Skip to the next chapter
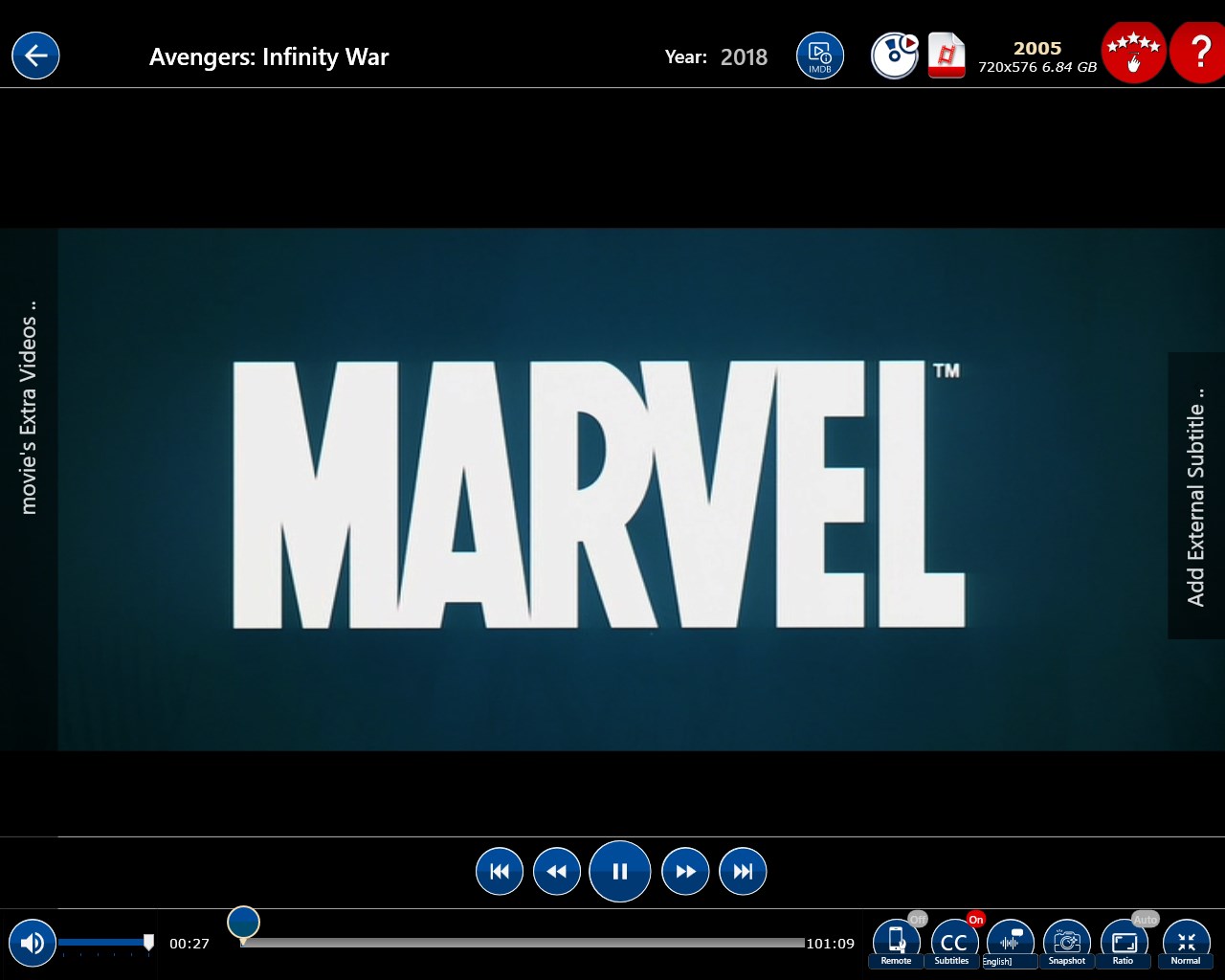The width and height of the screenshot is (1225, 980). tap(743, 871)
